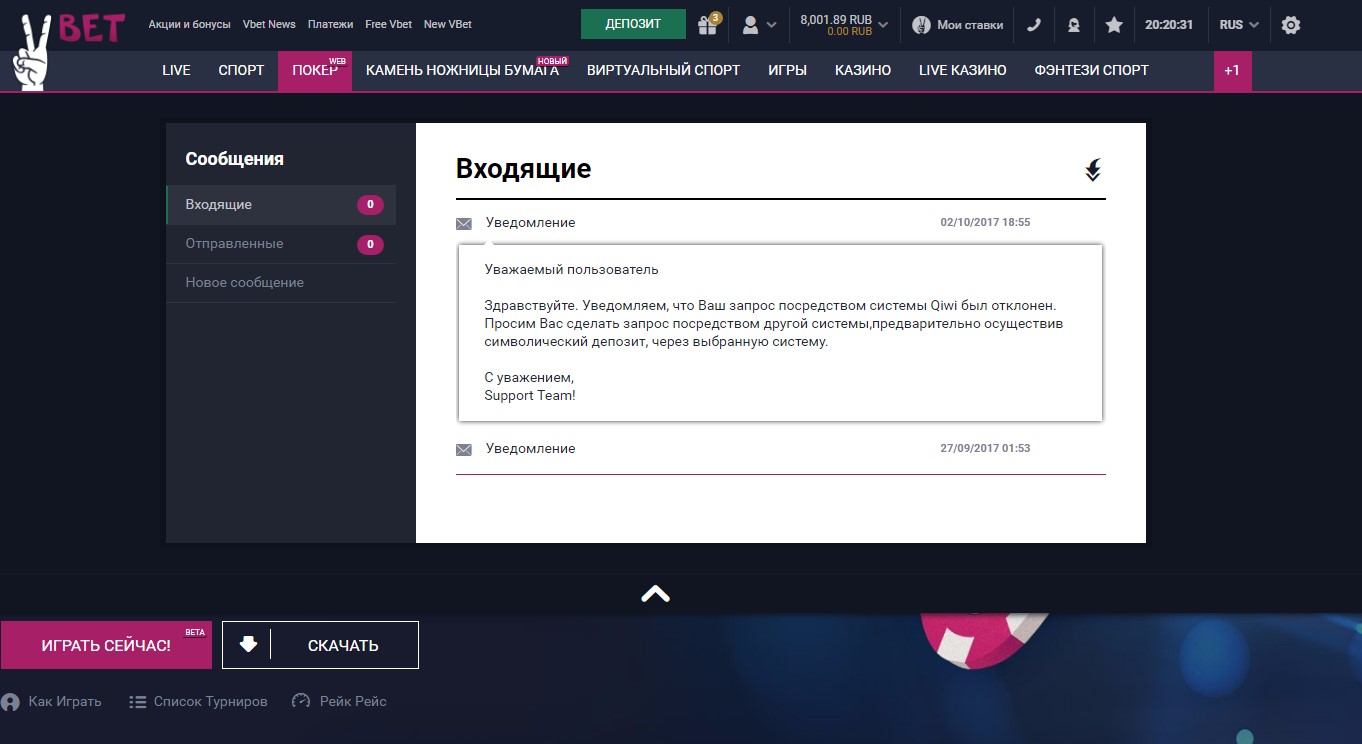Screen dimensions: 1362x744
Task: Click the phone contact icon
Action: (x=1034, y=24)
